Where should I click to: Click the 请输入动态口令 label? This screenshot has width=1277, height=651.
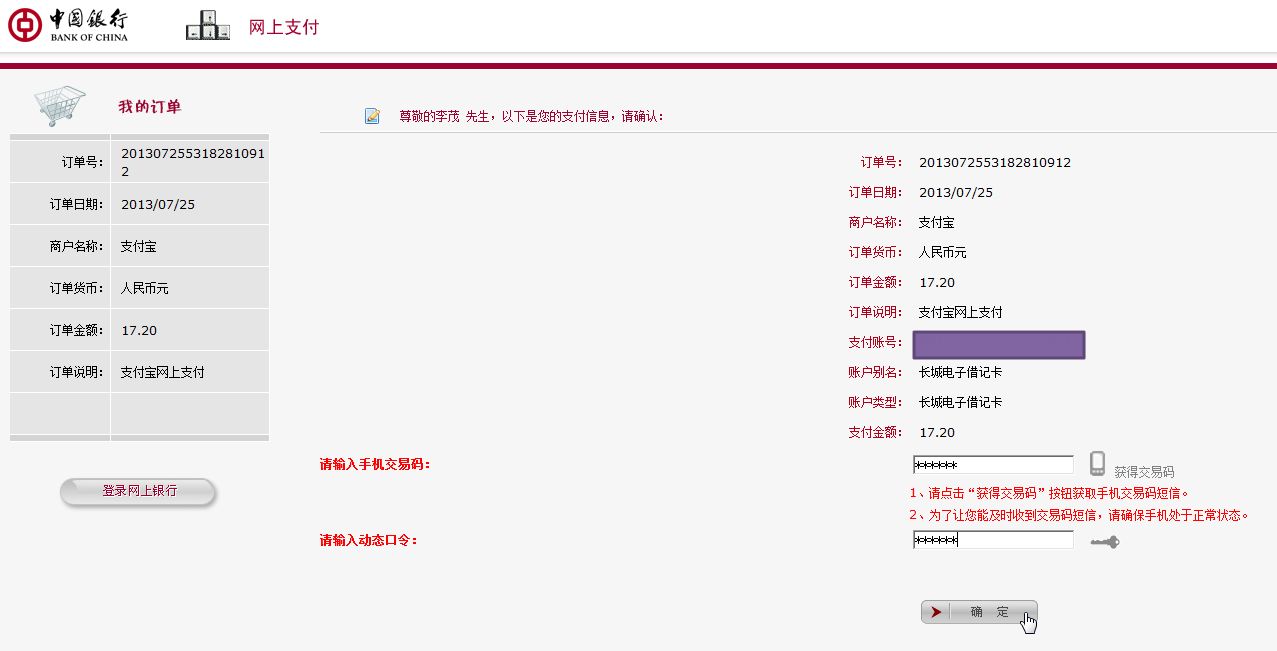369,541
